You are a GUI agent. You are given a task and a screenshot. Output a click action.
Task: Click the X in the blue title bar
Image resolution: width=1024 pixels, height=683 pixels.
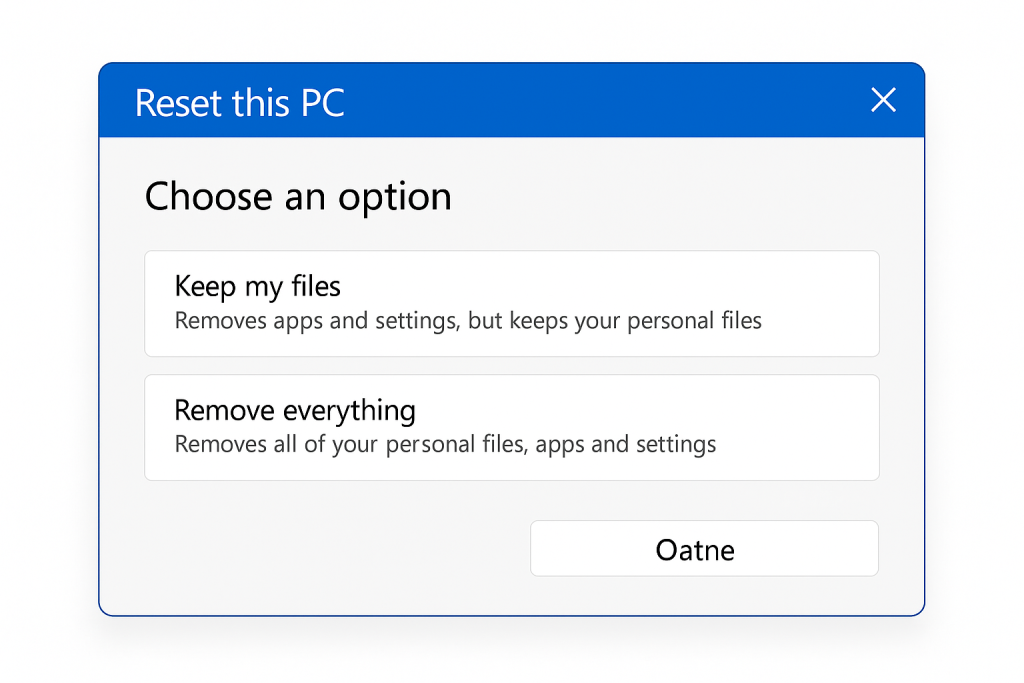click(883, 100)
